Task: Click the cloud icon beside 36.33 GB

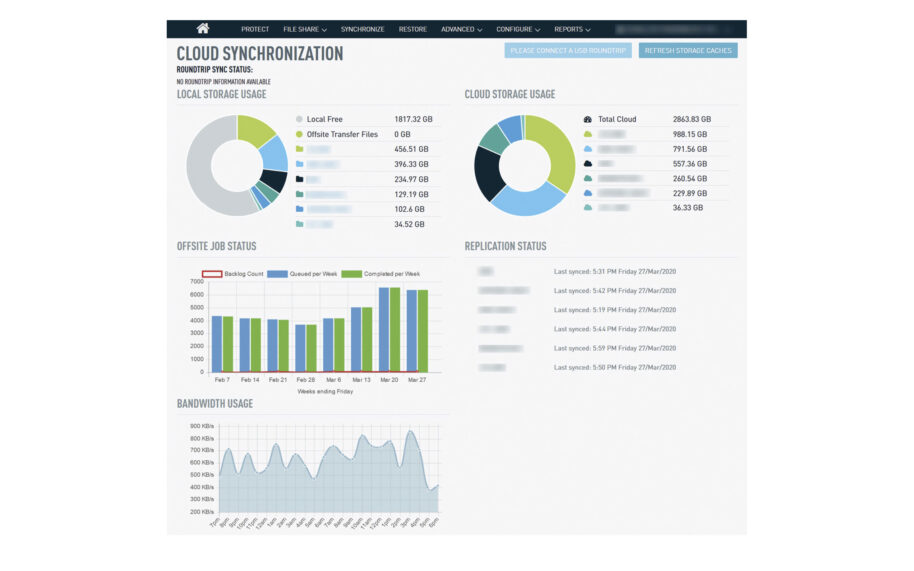Action: (588, 207)
